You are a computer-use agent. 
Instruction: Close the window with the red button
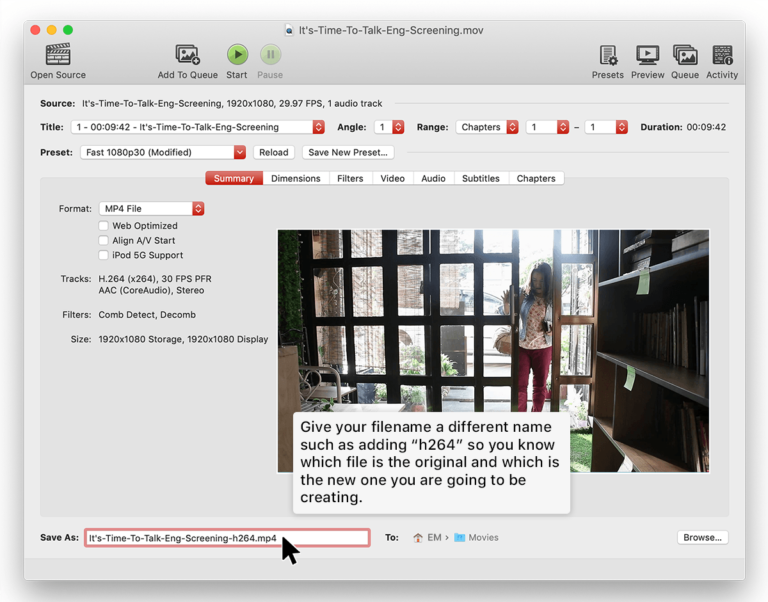pos(35,30)
